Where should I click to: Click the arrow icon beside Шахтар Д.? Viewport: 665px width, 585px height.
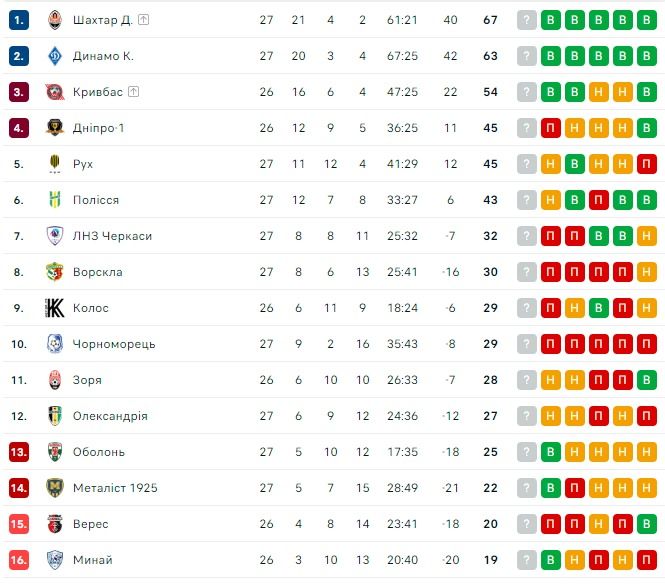click(144, 20)
